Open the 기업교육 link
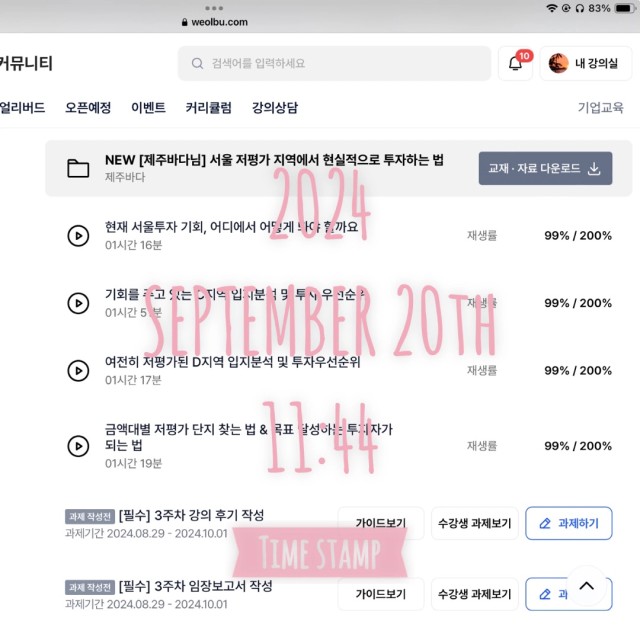Screen dimensions: 640x640 (600, 107)
